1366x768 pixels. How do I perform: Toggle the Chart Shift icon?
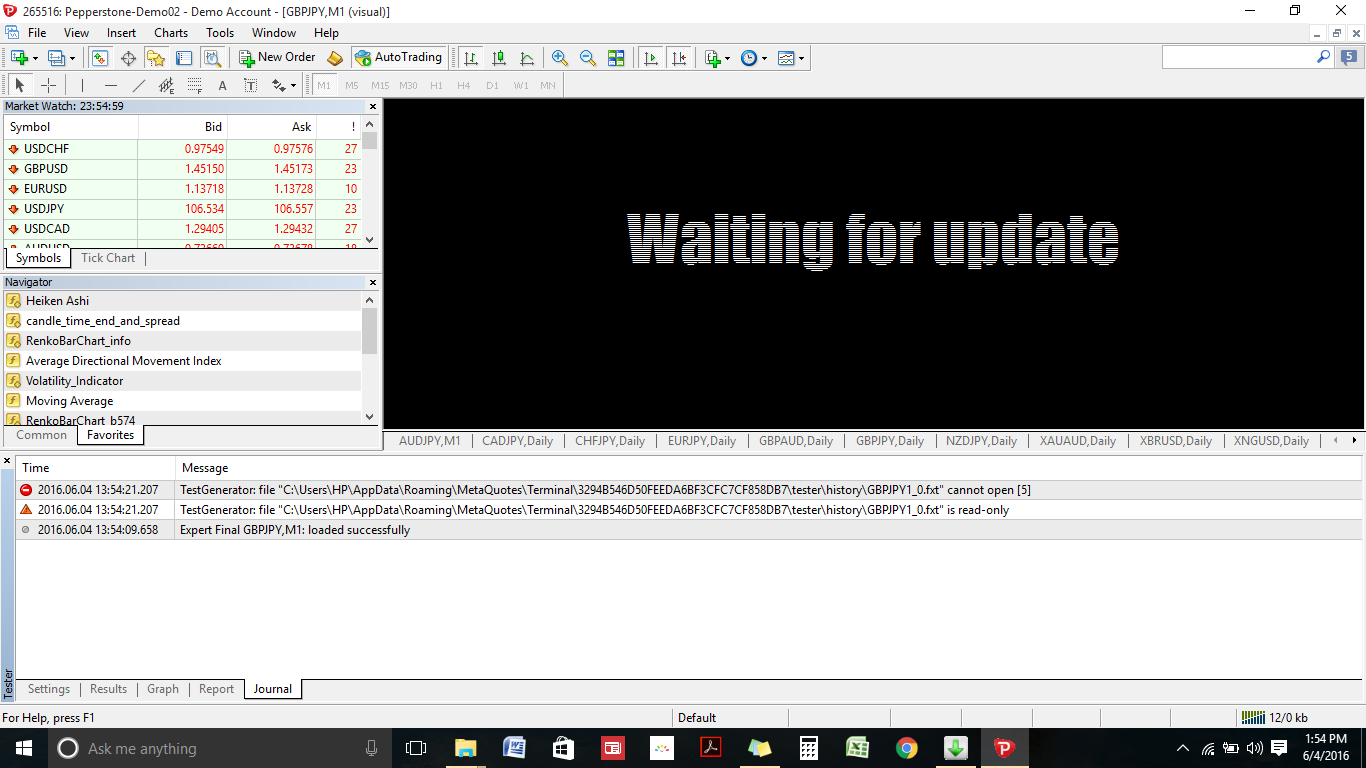(680, 58)
